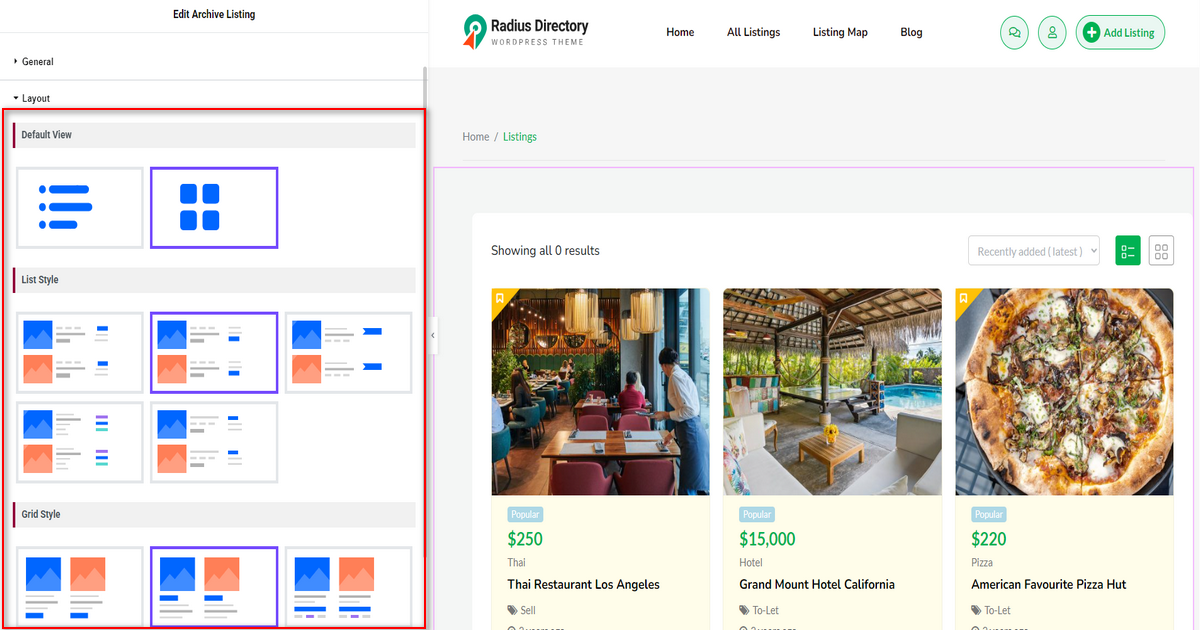
Task: Open Blog menu item
Action: pyautogui.click(x=911, y=32)
